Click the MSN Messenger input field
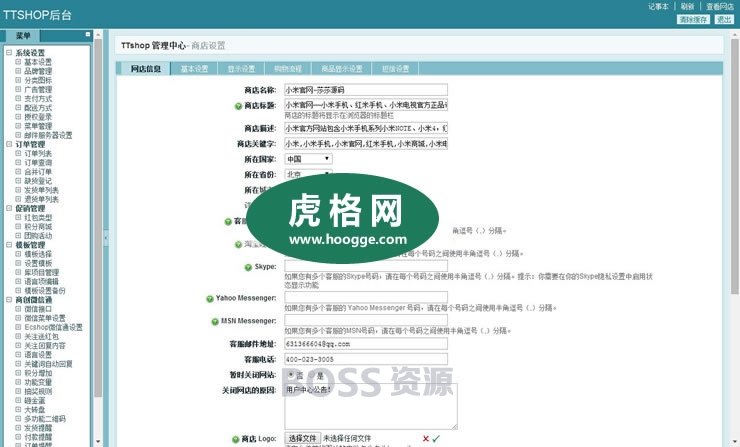The width and height of the screenshot is (740, 447). tap(366, 320)
